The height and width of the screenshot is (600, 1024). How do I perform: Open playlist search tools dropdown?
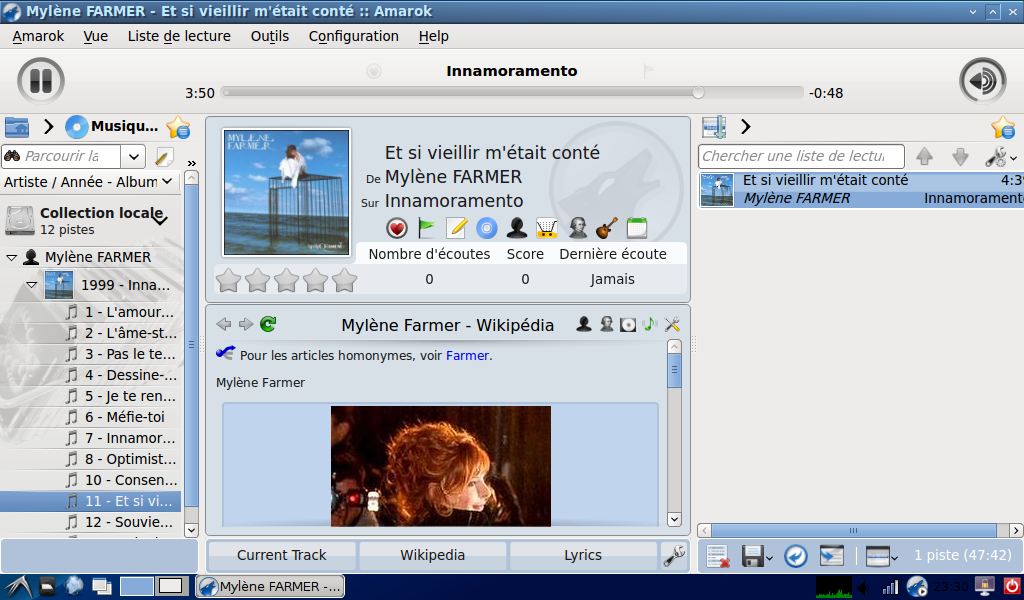coord(1000,157)
